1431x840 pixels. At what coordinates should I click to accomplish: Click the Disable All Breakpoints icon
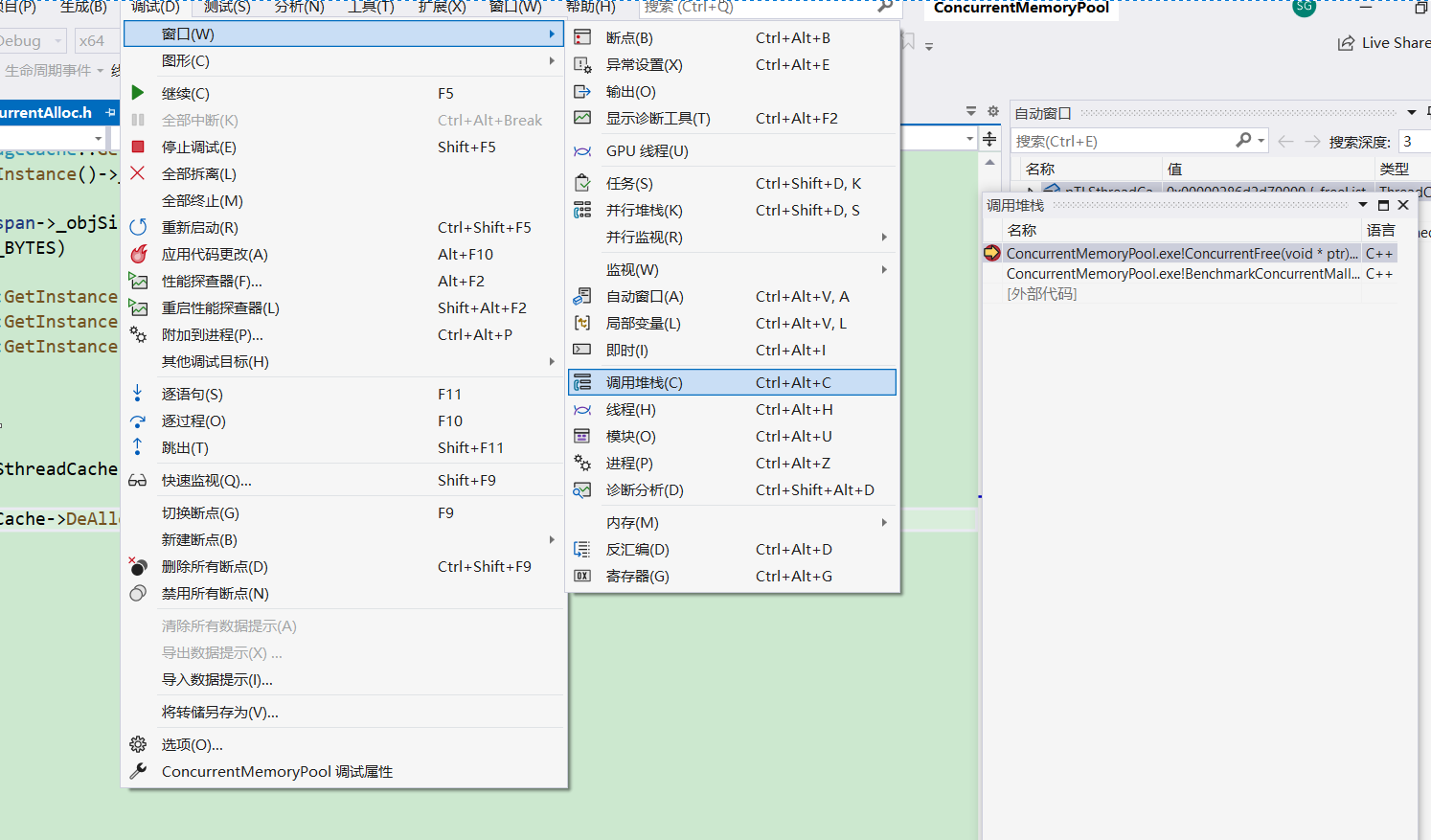pyautogui.click(x=138, y=593)
